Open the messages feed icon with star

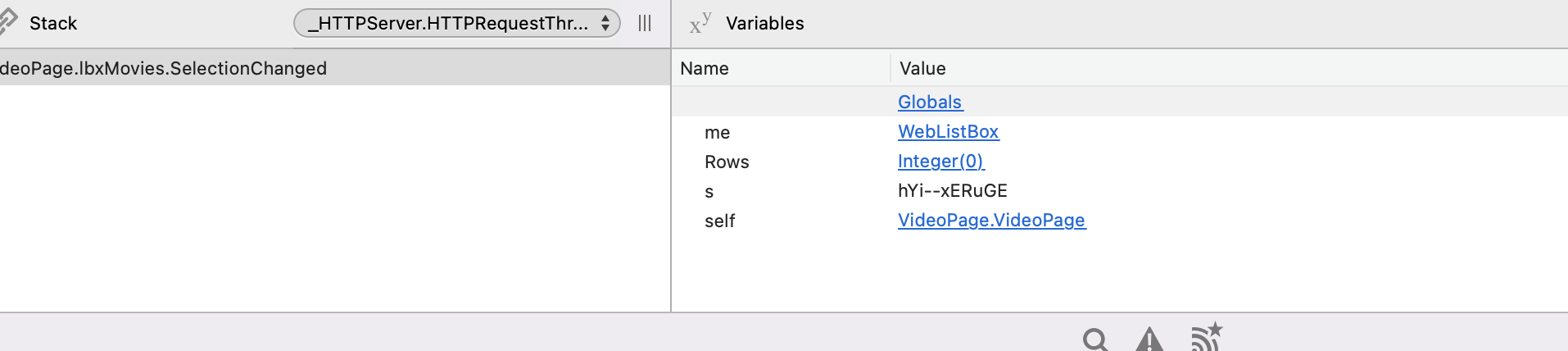[1207, 337]
